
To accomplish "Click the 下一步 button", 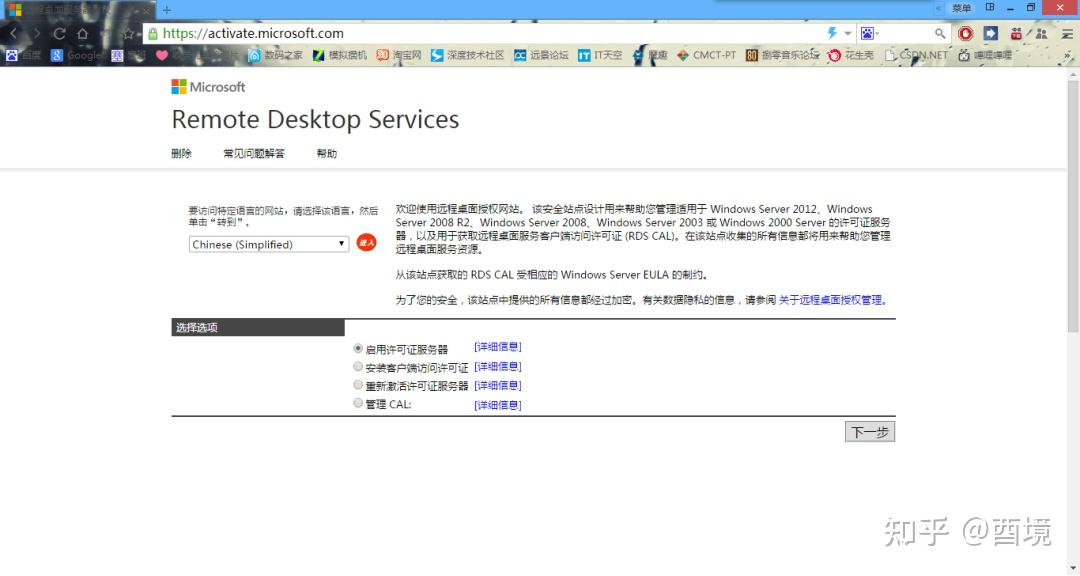I will coord(870,432).
